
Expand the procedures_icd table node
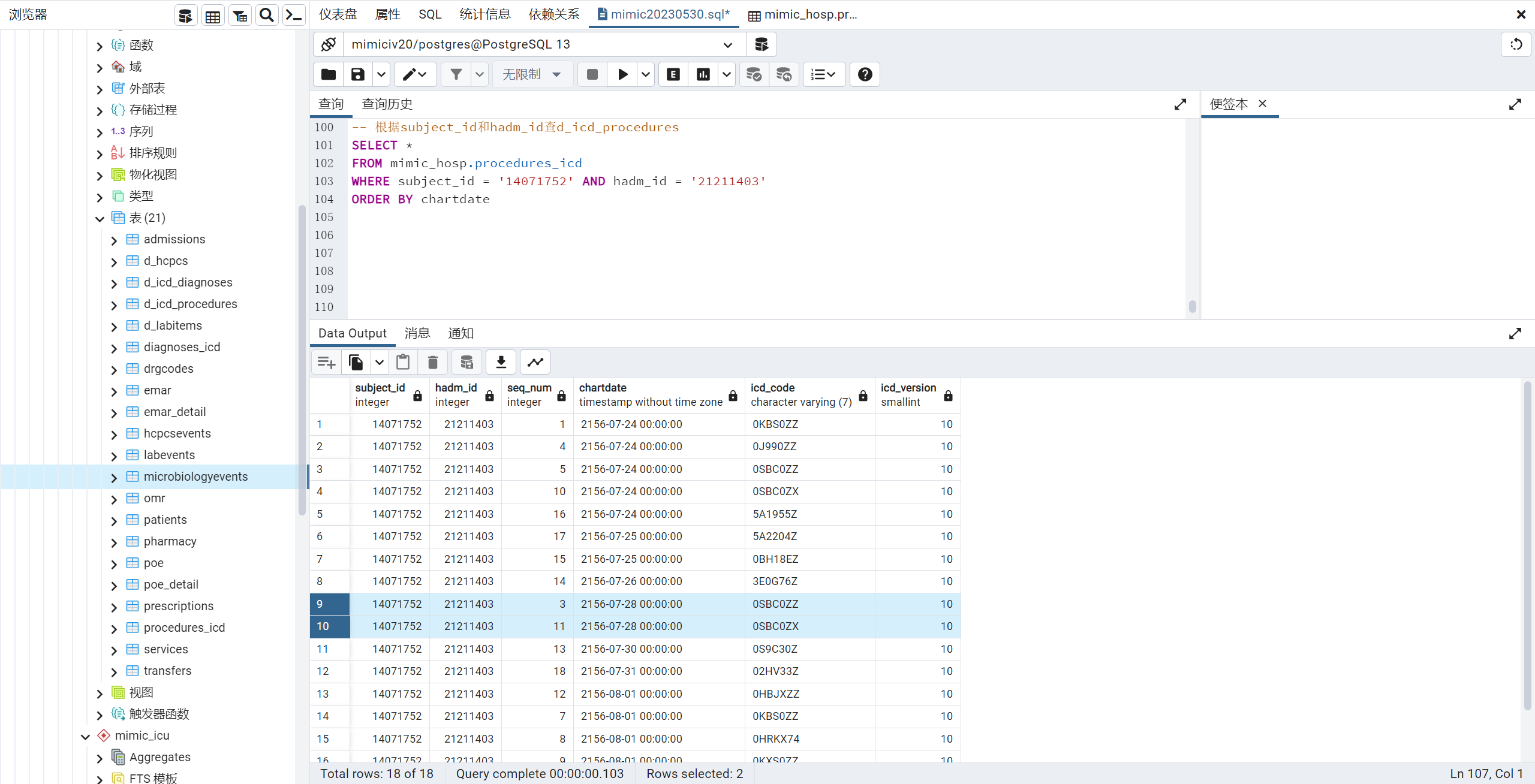coord(114,628)
